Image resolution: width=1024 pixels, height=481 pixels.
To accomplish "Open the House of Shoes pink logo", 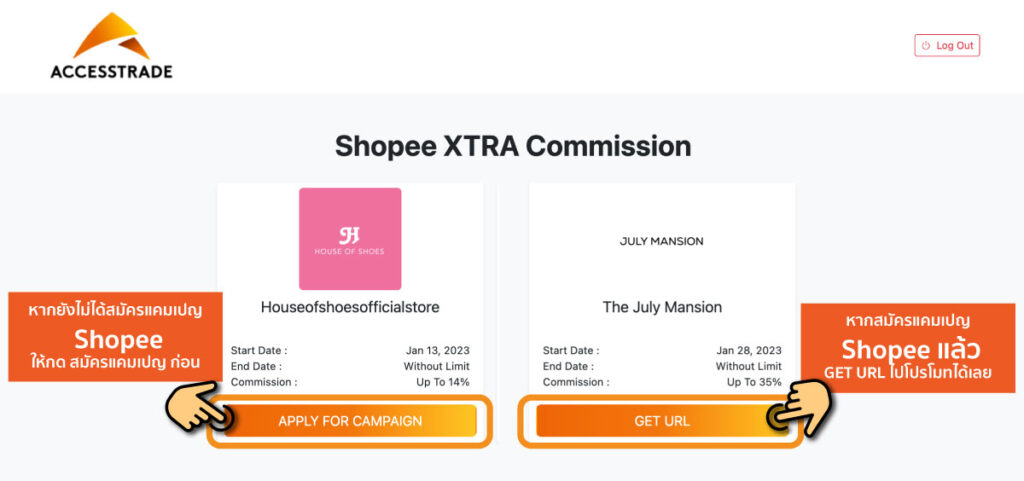I will pyautogui.click(x=350, y=239).
